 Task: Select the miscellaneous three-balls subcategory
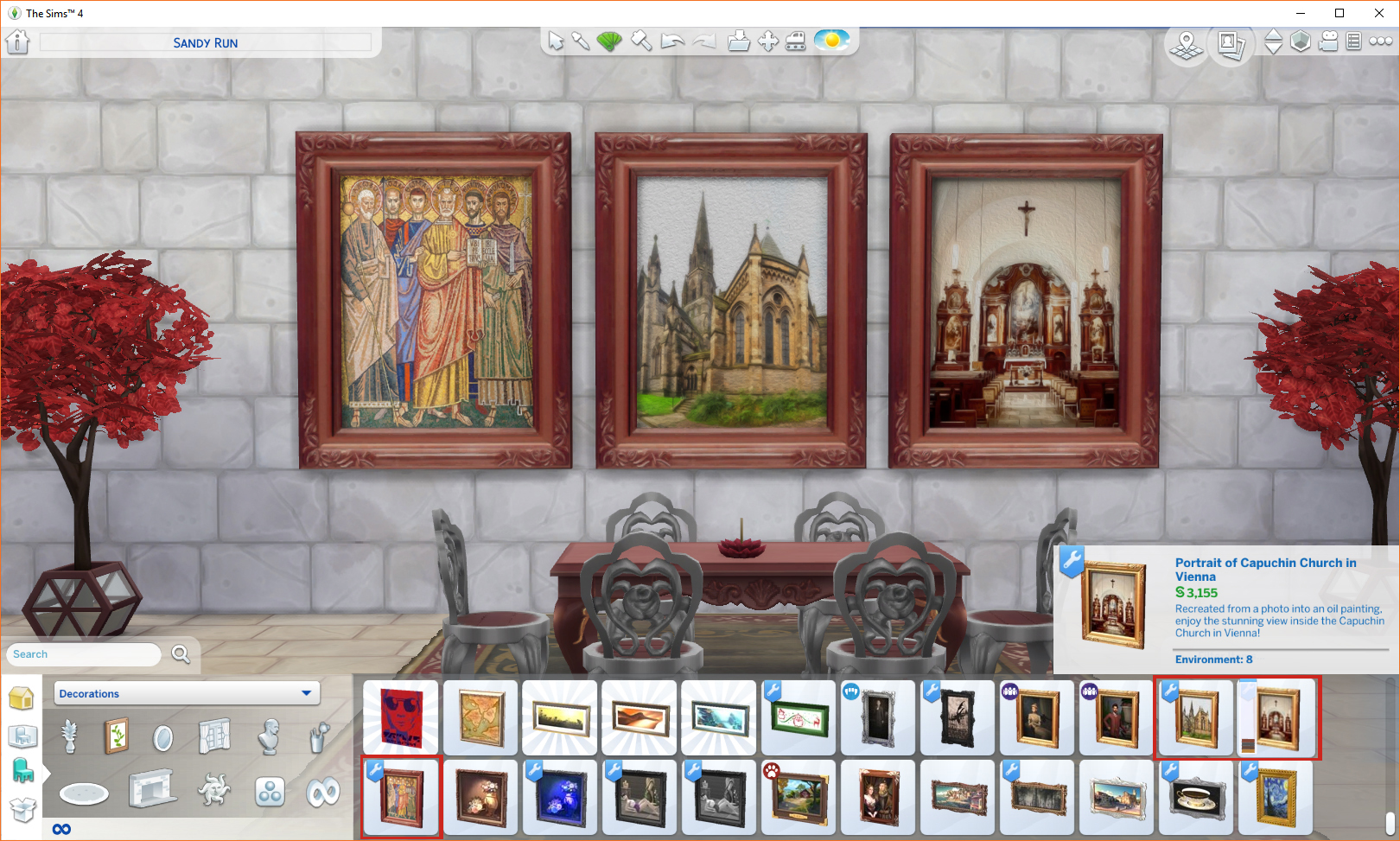[270, 792]
